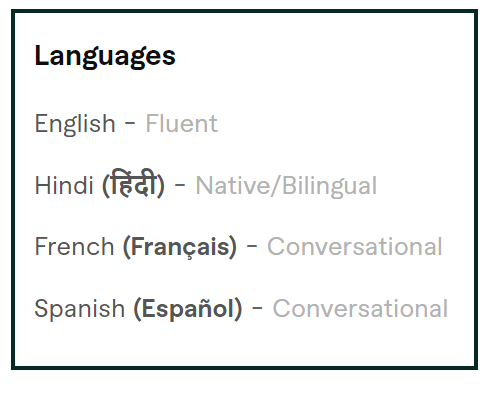Click French's Conversational proficiency level
Viewport: 486px width, 398px height.
tap(355, 247)
